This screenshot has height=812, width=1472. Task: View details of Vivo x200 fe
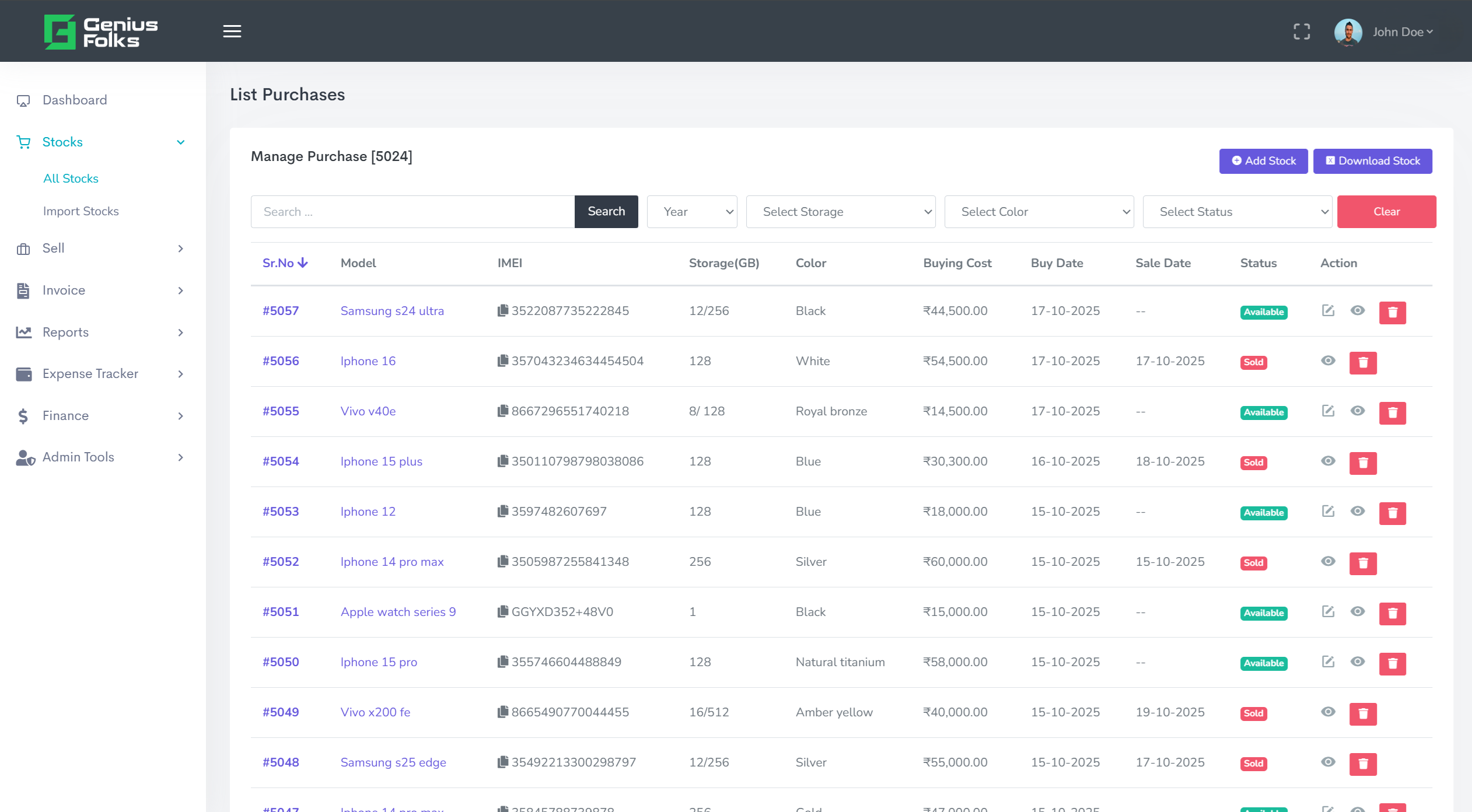click(1328, 712)
